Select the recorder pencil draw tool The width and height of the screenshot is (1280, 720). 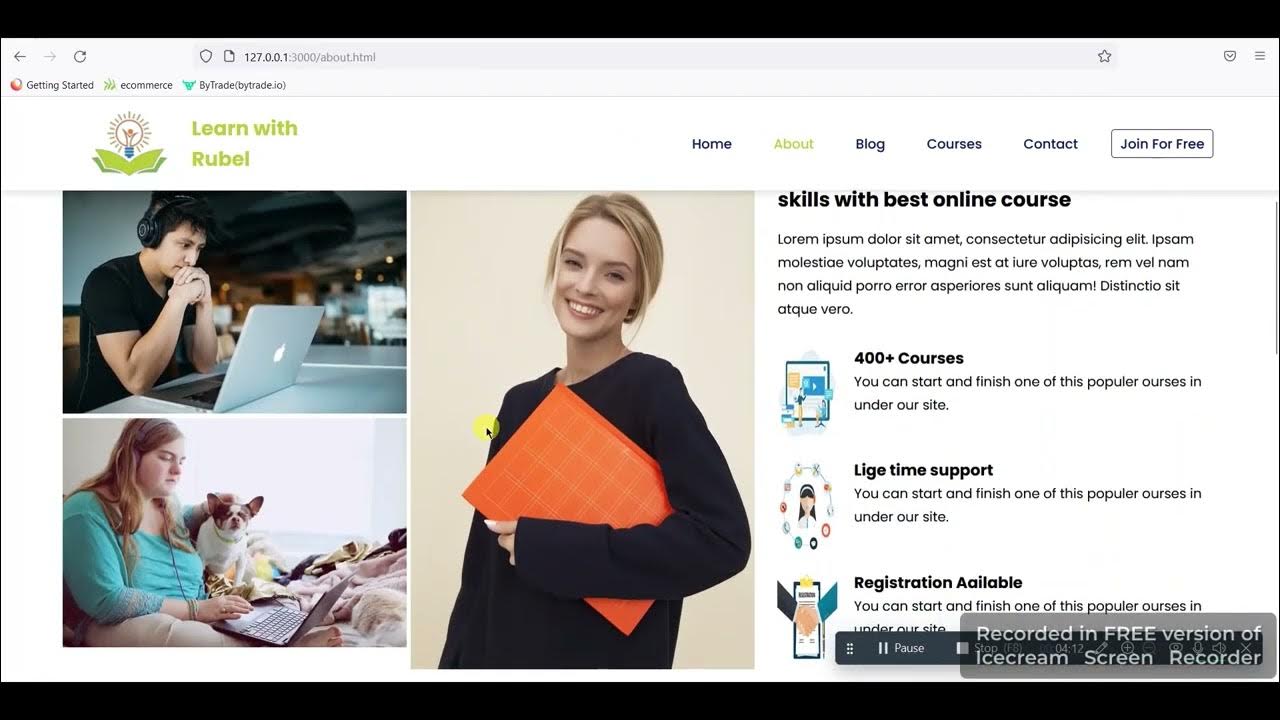1101,648
